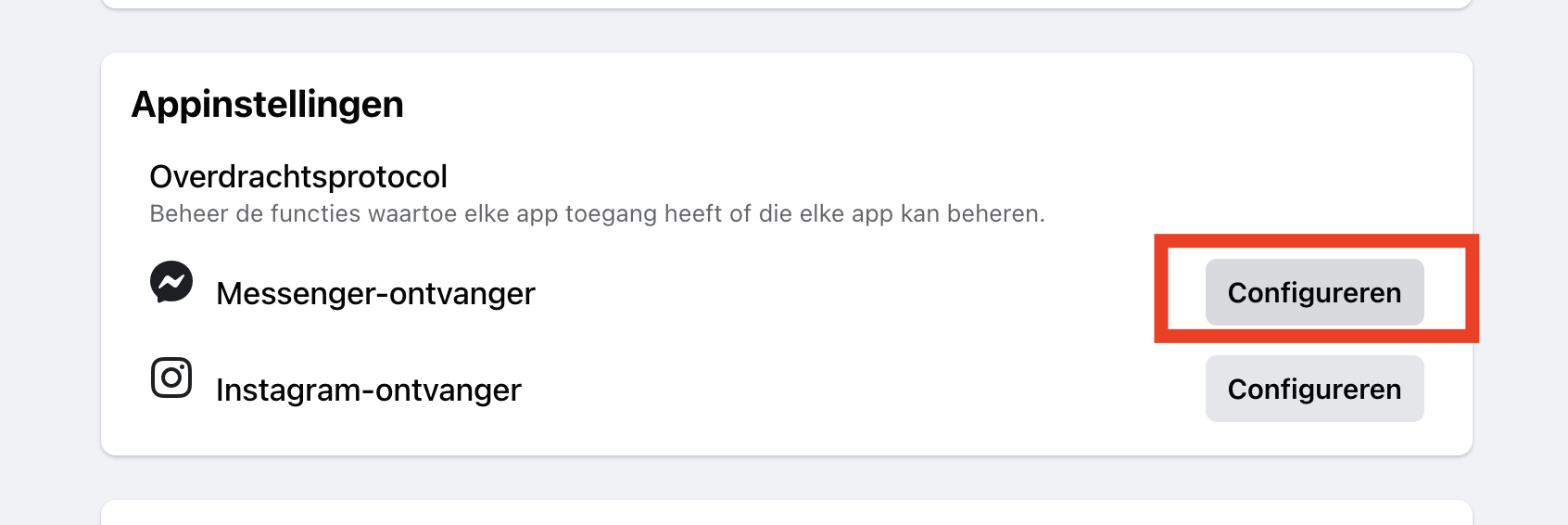Tap the black Messenger chat bubble icon
The width and height of the screenshot is (1568, 525).
coord(171,282)
